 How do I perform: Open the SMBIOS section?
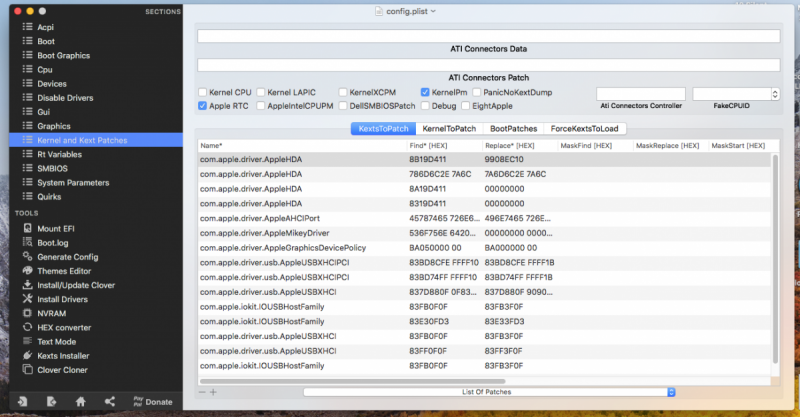click(x=52, y=168)
